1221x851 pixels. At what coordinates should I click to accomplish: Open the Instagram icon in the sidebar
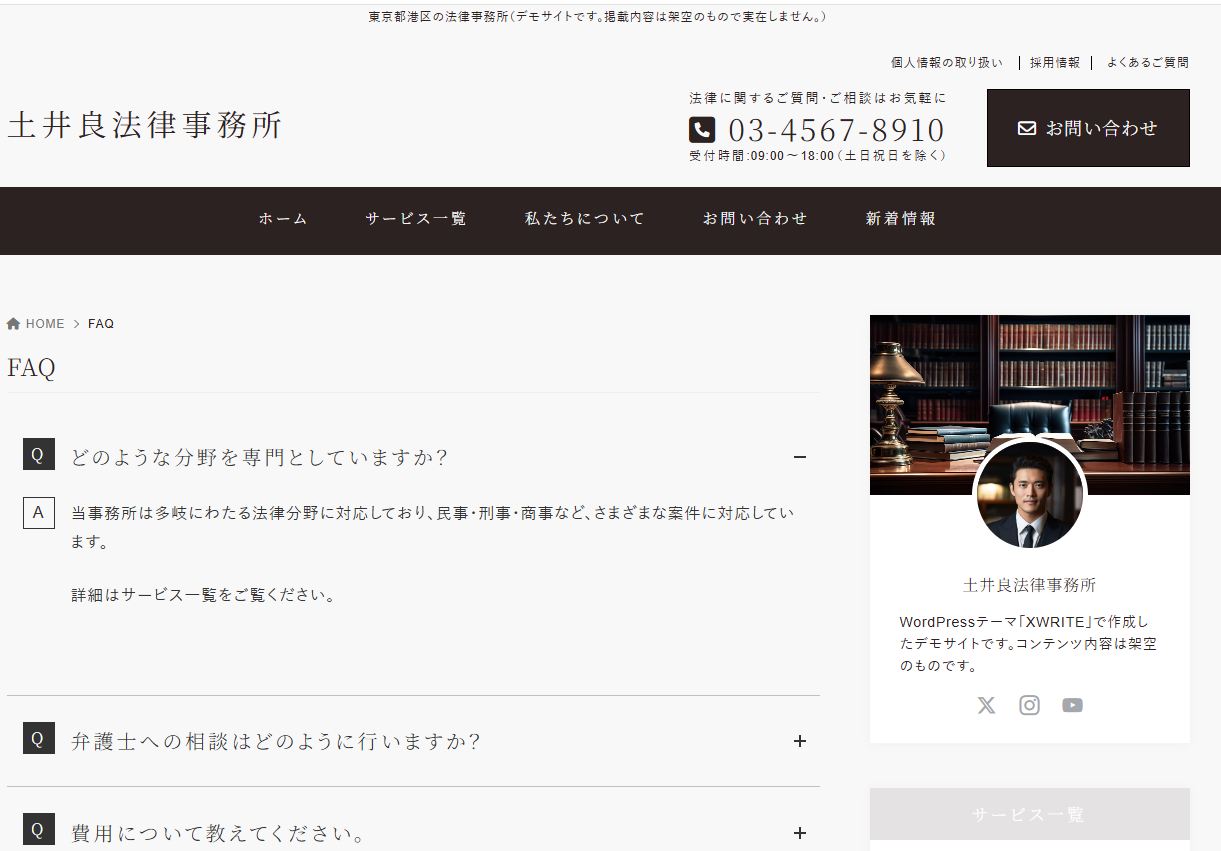1029,705
